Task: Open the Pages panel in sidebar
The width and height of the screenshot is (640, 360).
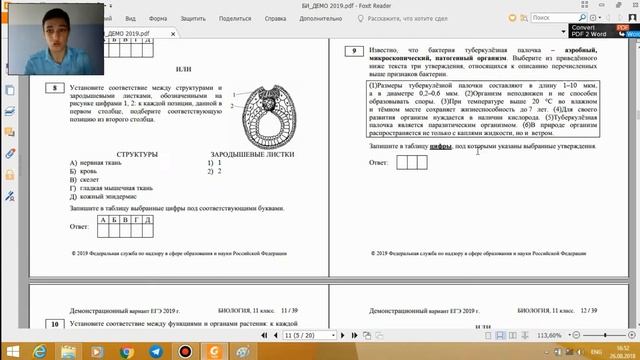Action: point(10,90)
